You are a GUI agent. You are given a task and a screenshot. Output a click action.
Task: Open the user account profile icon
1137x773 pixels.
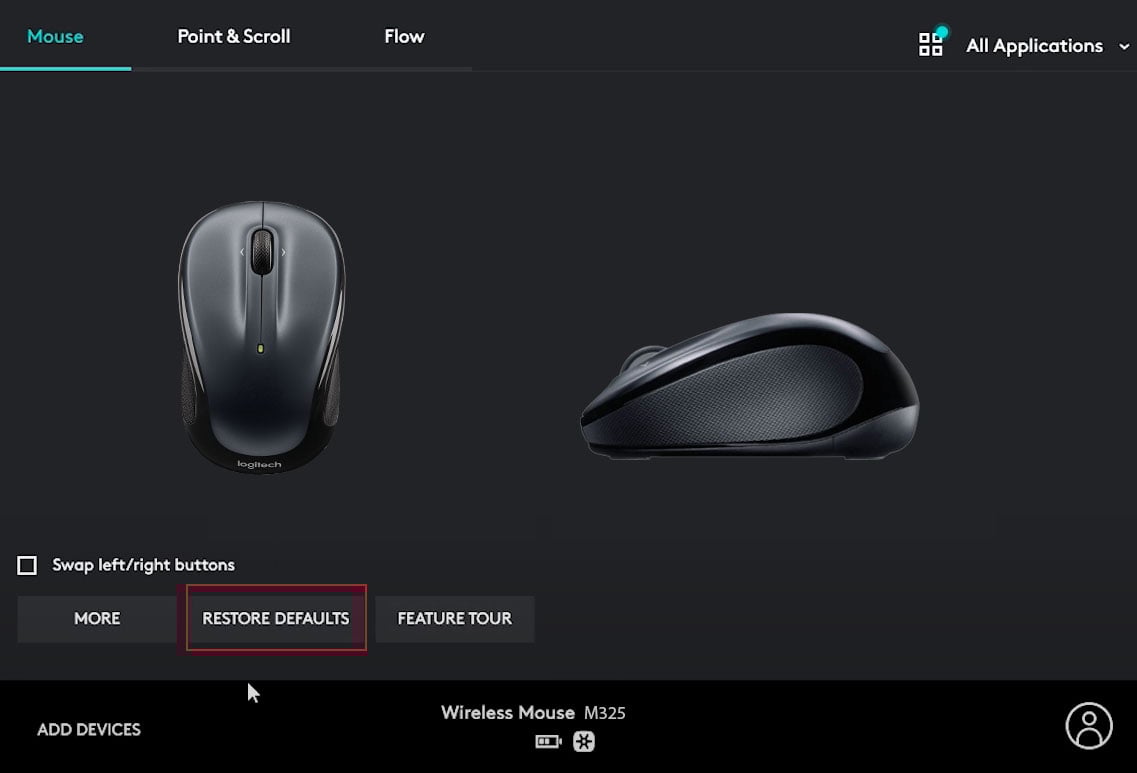pyautogui.click(x=1088, y=725)
